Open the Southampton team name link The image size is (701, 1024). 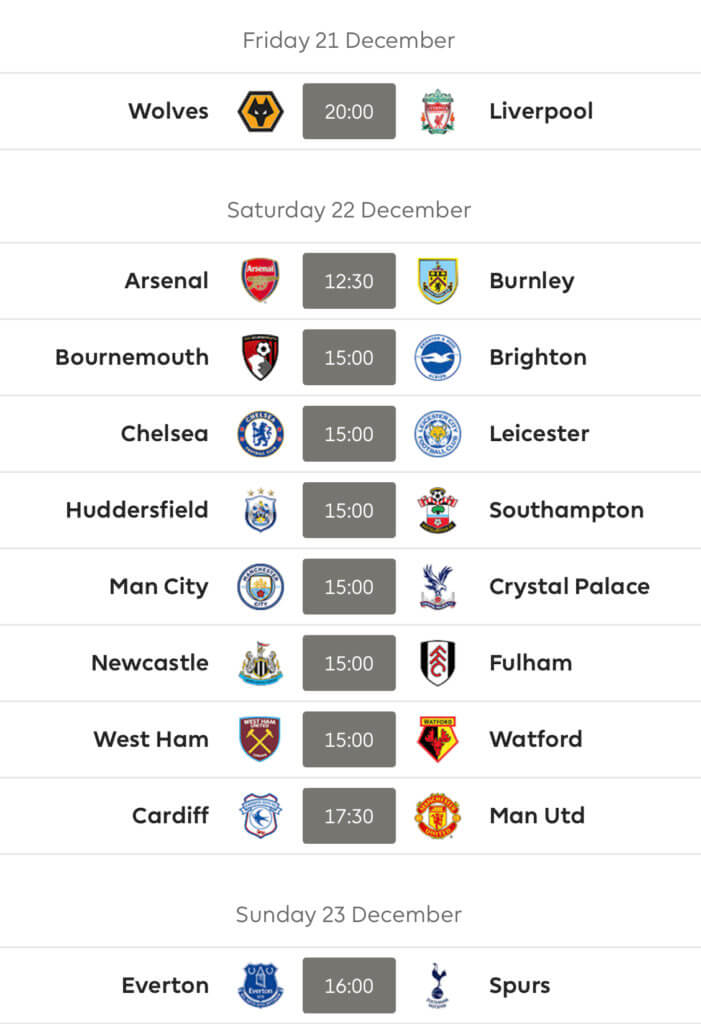pos(566,510)
